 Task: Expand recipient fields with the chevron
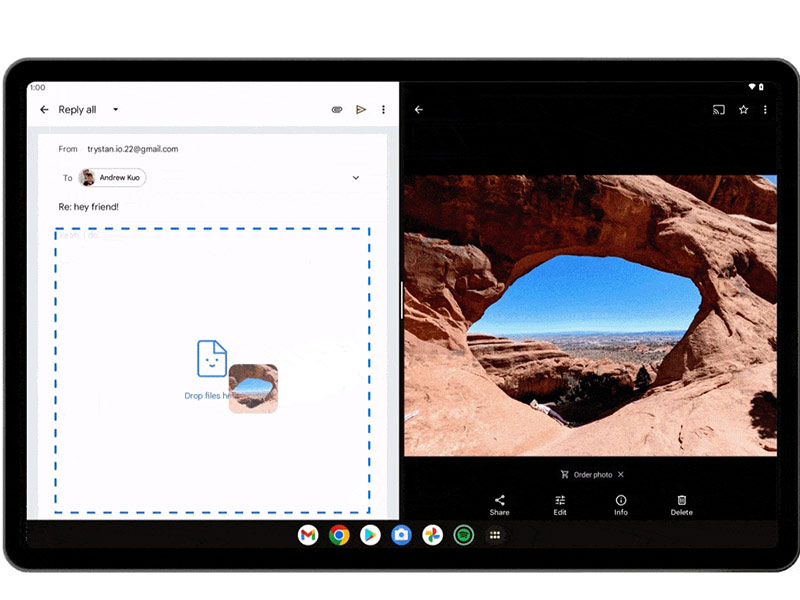click(356, 178)
